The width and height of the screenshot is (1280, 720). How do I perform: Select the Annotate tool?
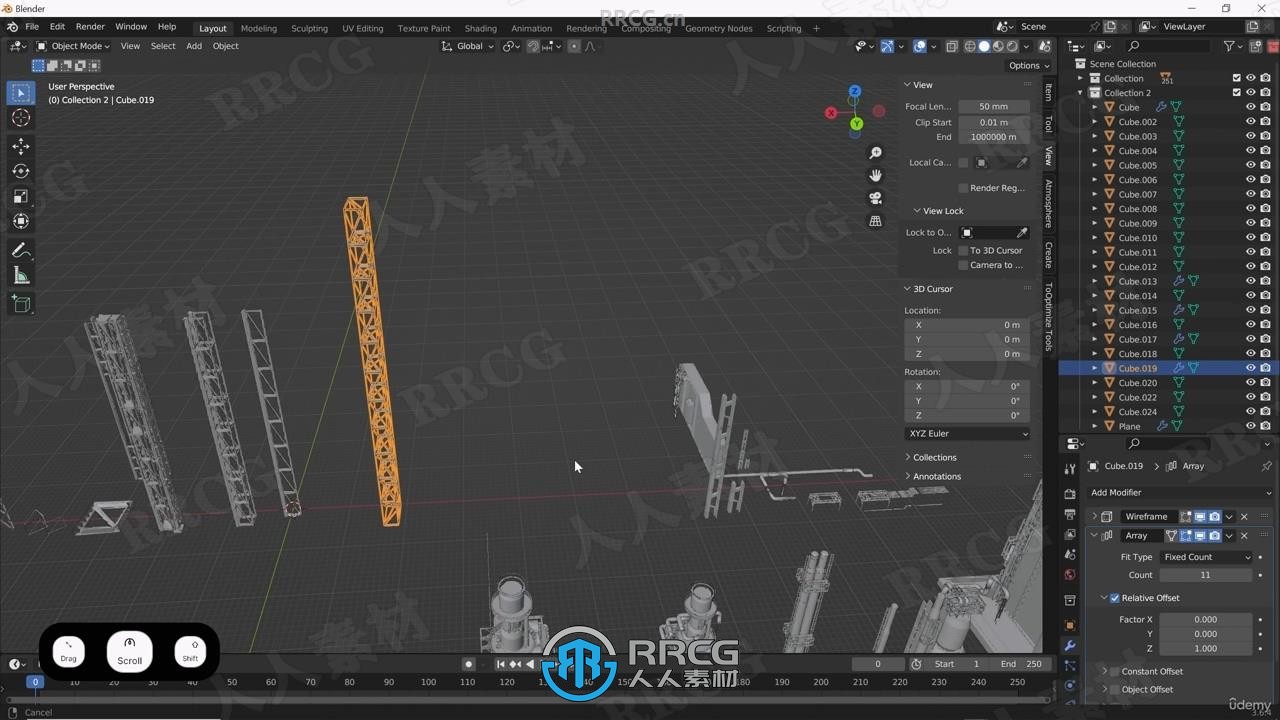tap(20, 251)
